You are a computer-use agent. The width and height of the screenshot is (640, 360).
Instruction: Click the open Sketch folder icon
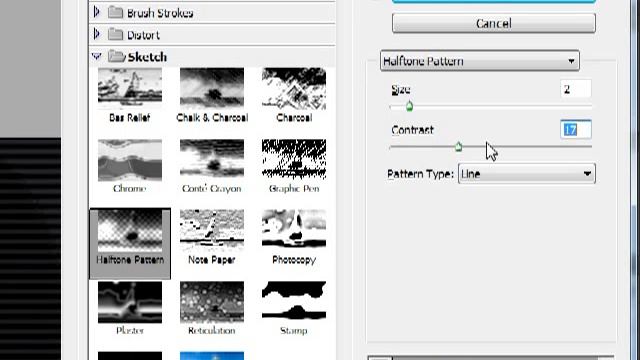tap(117, 56)
